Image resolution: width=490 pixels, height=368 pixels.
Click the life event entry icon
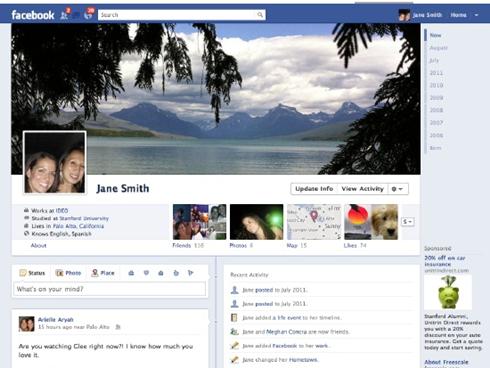pyautogui.click(x=234, y=318)
